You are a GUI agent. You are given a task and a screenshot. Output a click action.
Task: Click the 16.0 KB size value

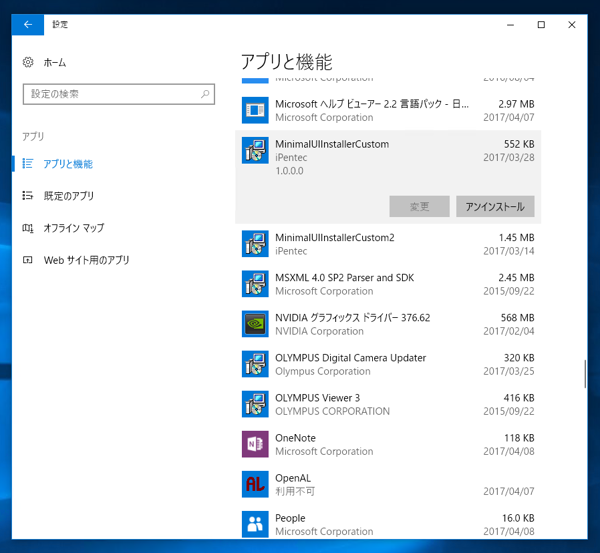coord(518,518)
